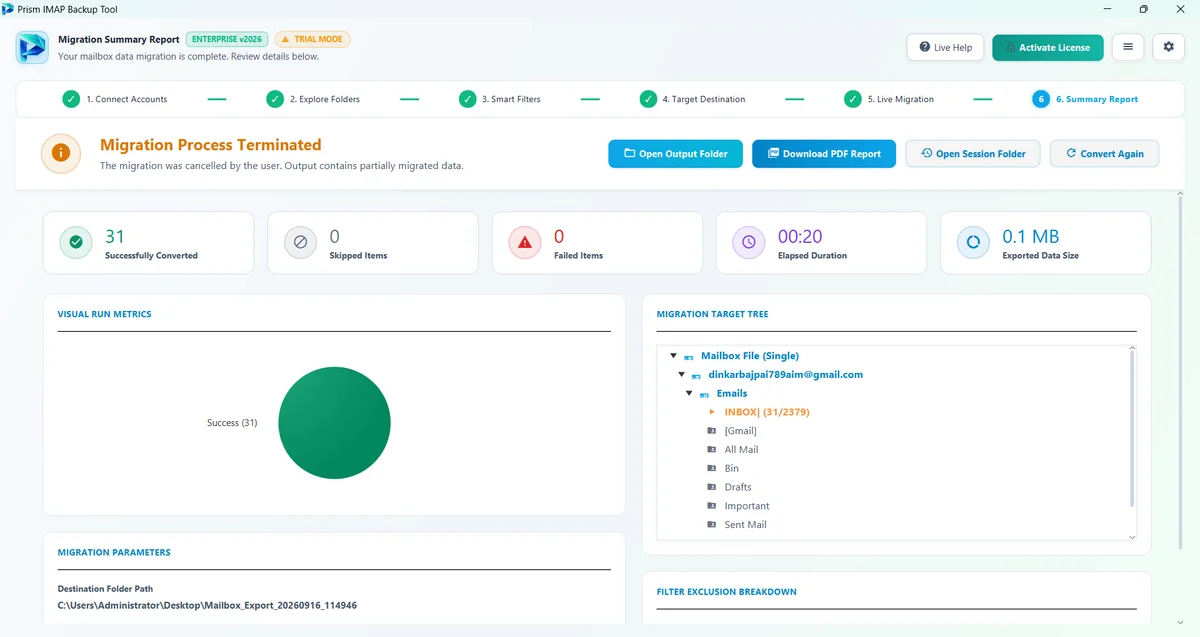Click the Live Help button

[945, 47]
